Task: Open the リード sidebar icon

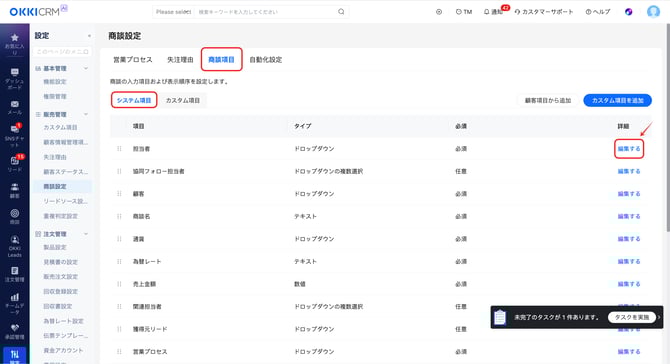Action: pyautogui.click(x=15, y=164)
